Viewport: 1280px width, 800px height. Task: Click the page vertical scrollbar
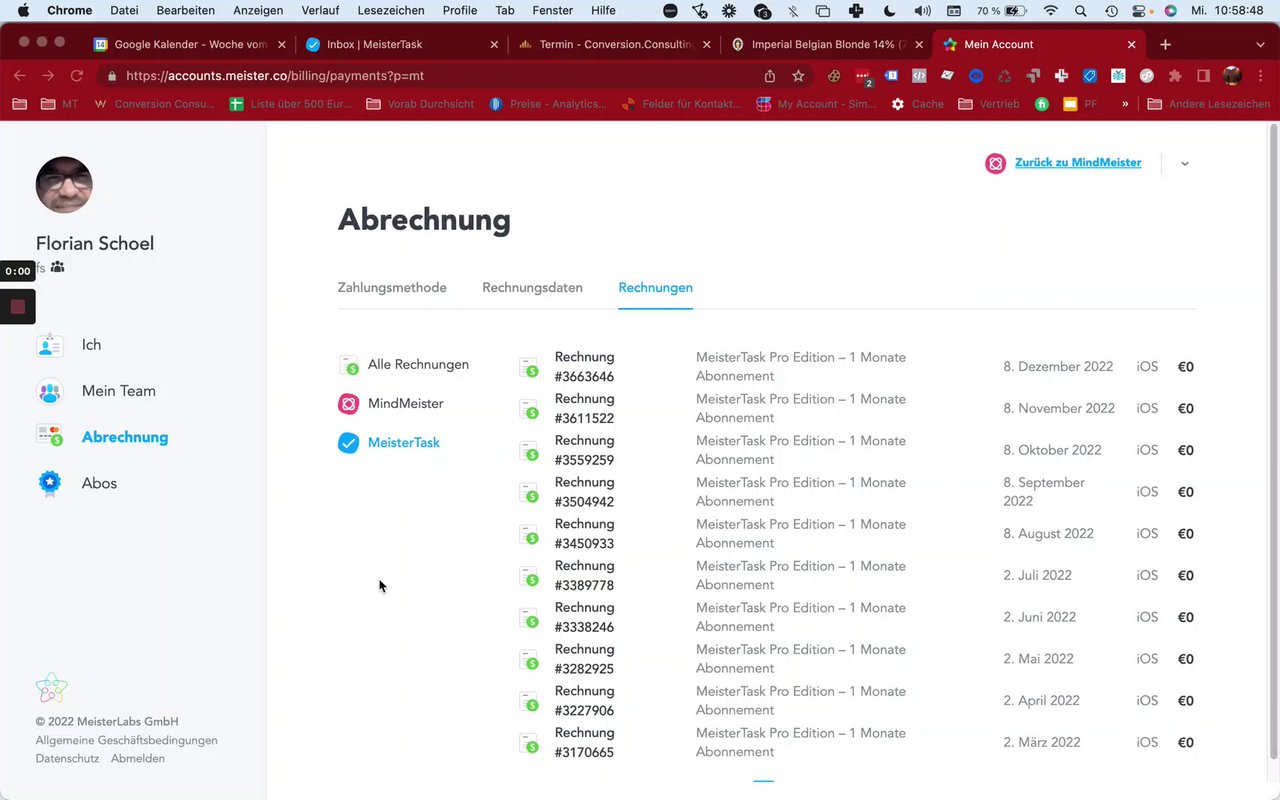1273,440
